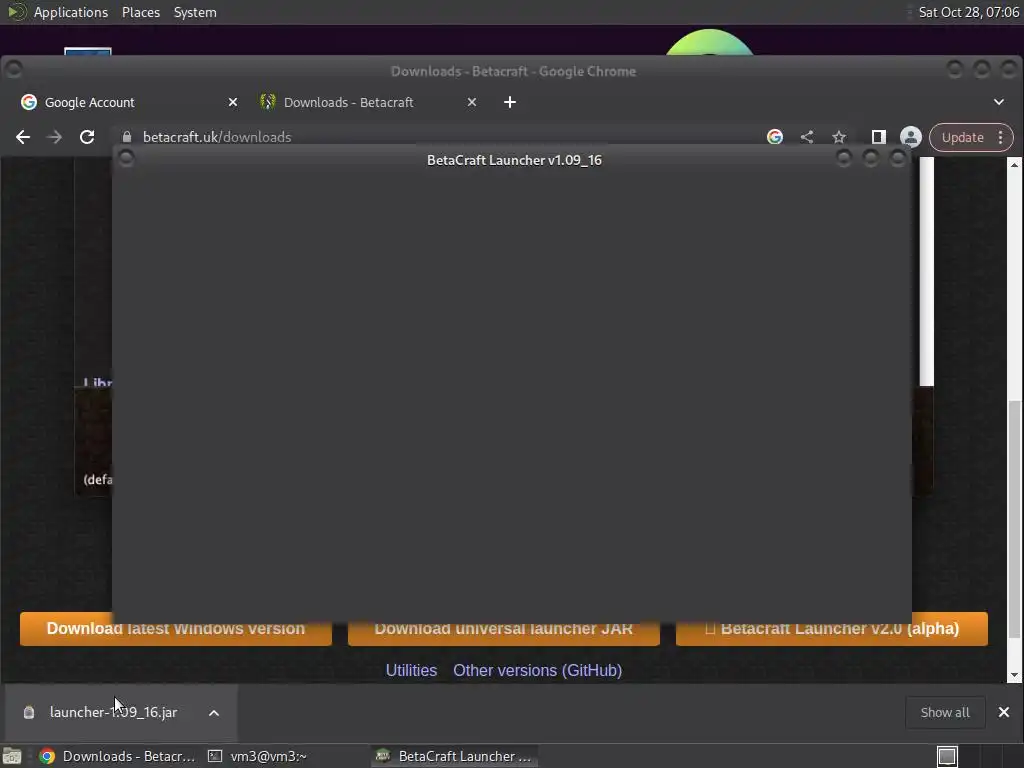1024x768 pixels.
Task: Open the Chrome profile avatar
Action: [910, 137]
